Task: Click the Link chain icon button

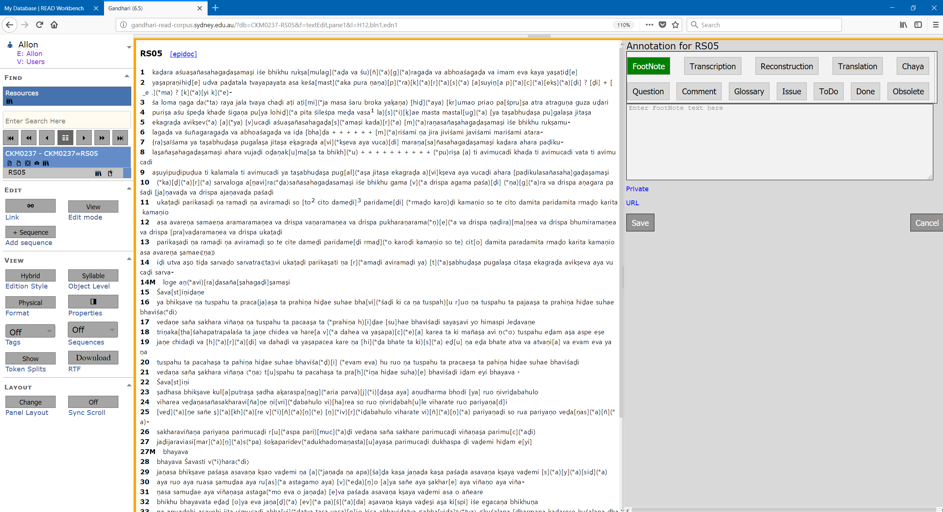Action: (31, 206)
